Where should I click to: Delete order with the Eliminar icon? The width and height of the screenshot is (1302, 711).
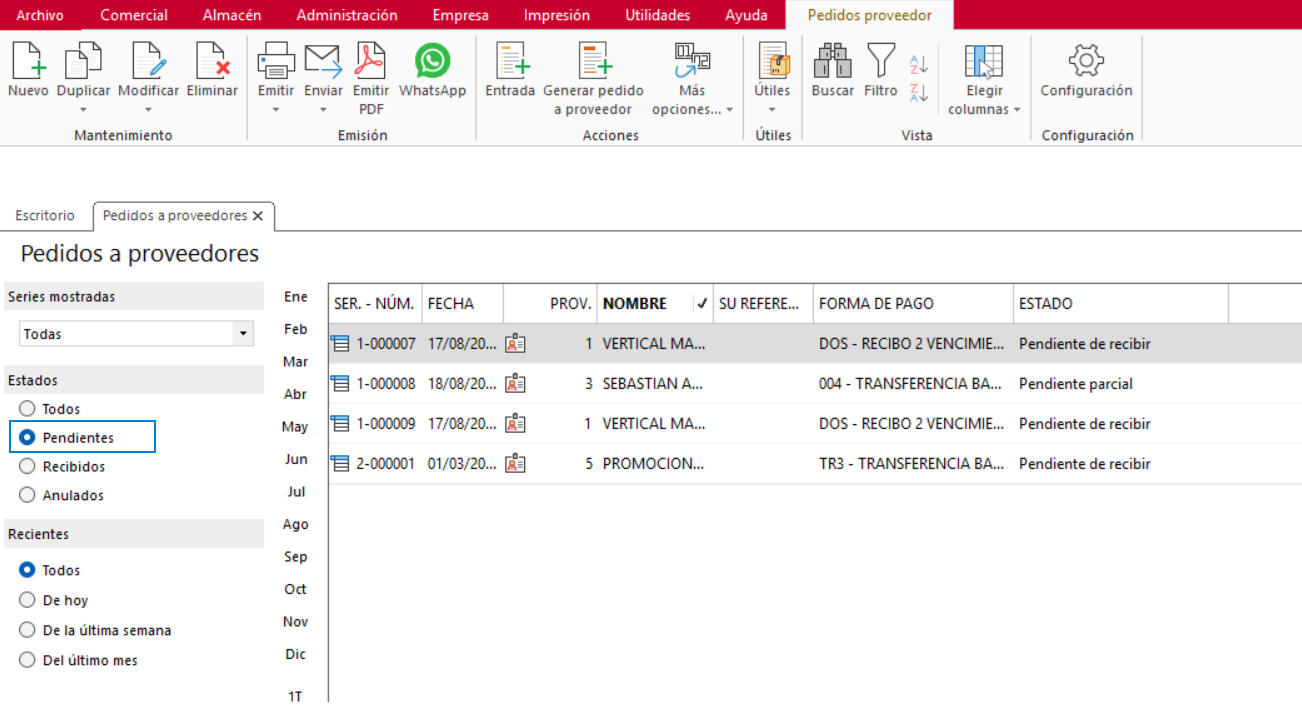pos(212,61)
